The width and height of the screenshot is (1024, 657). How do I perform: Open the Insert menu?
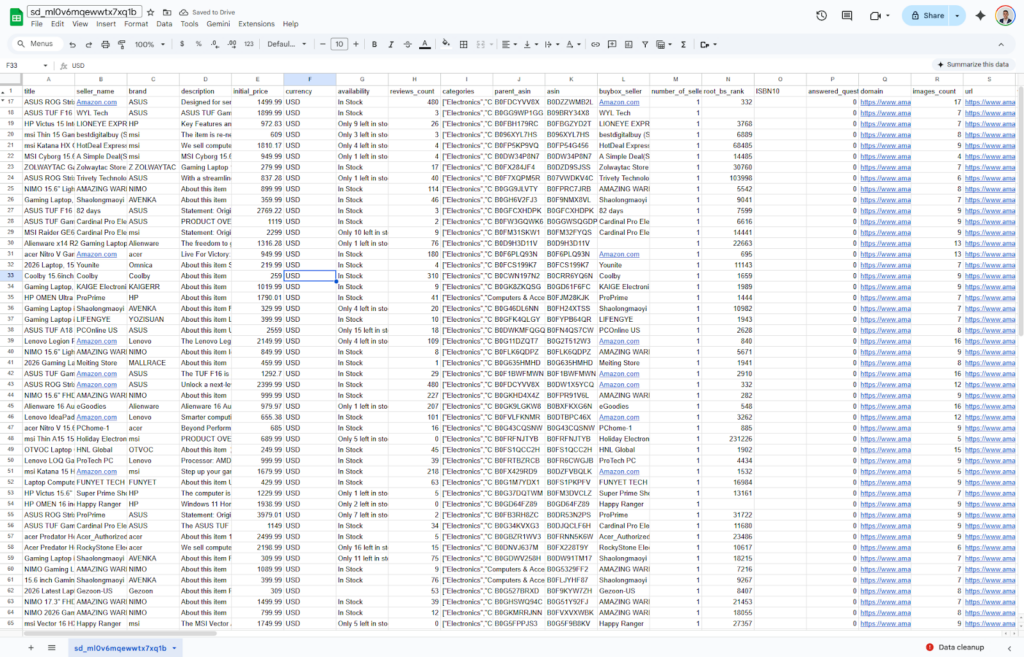click(x=106, y=24)
